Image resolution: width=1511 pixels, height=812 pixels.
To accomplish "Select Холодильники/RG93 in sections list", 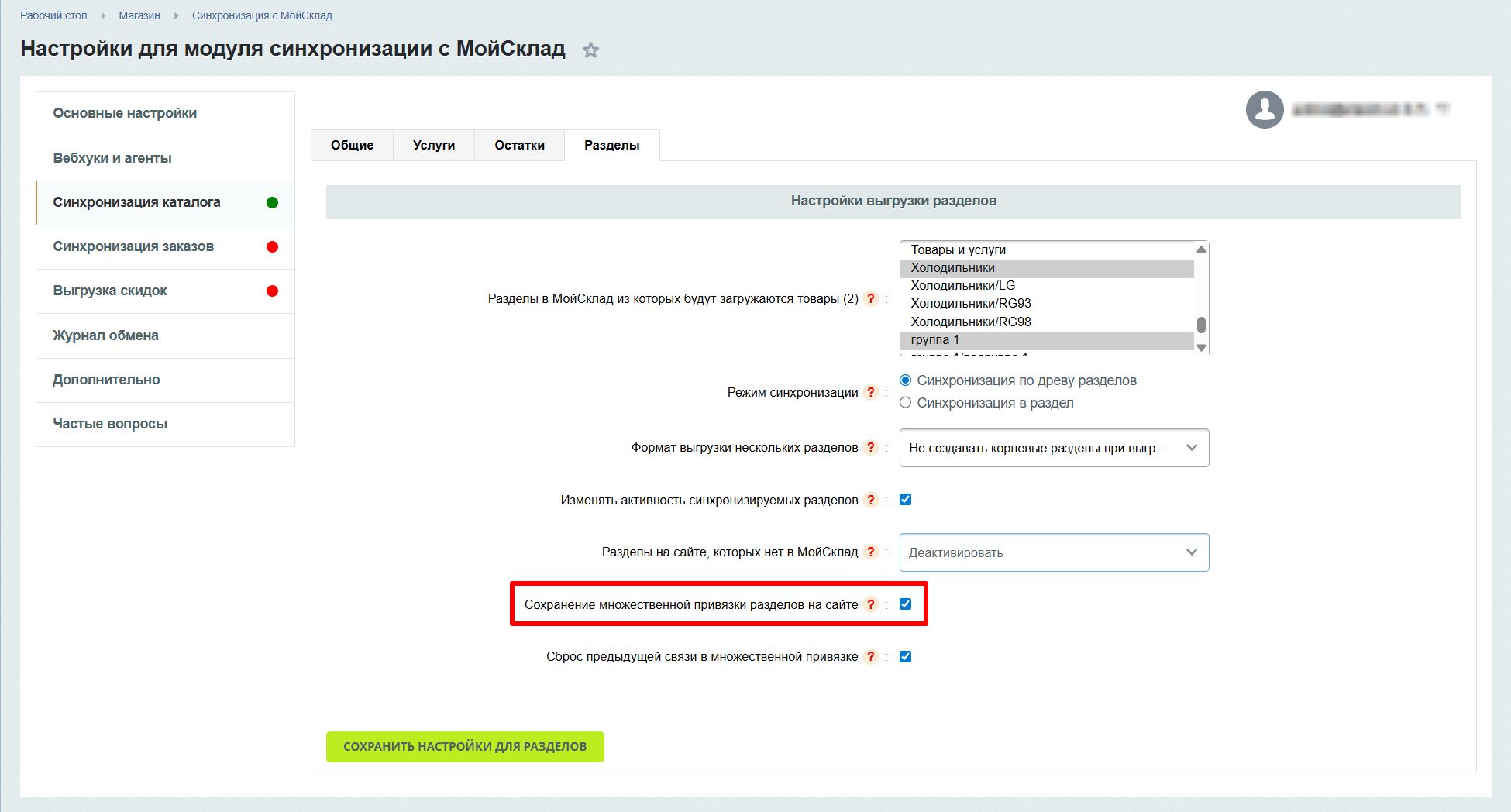I will (x=1047, y=303).
